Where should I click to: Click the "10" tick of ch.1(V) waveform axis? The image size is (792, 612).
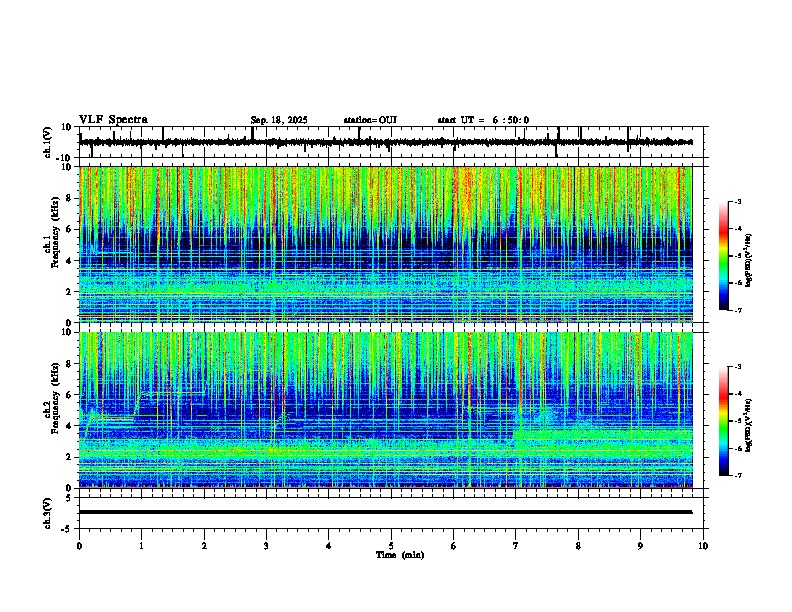pos(67,127)
